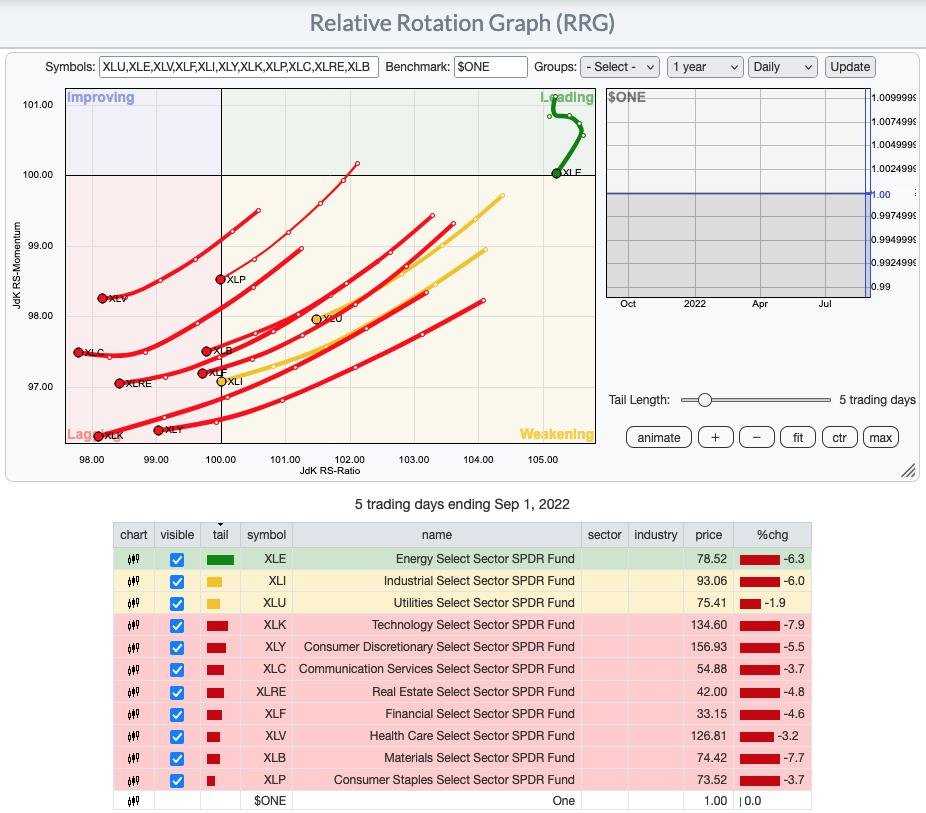The width and height of the screenshot is (926, 813).
Task: Click the green XLE tail swatch
Action: (220, 560)
